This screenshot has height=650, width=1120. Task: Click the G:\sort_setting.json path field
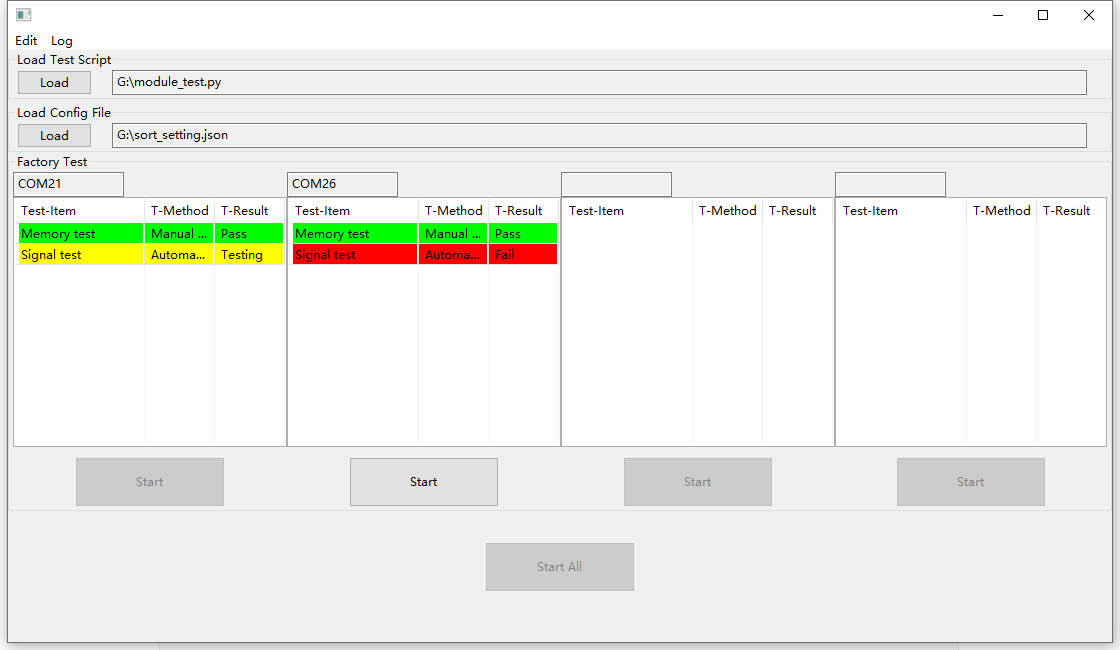(598, 135)
